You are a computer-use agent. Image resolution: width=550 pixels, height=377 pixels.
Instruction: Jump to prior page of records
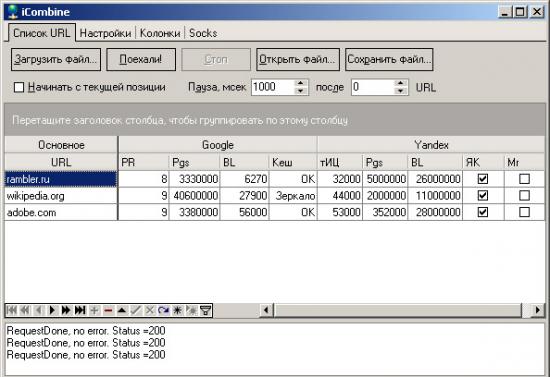(25, 310)
